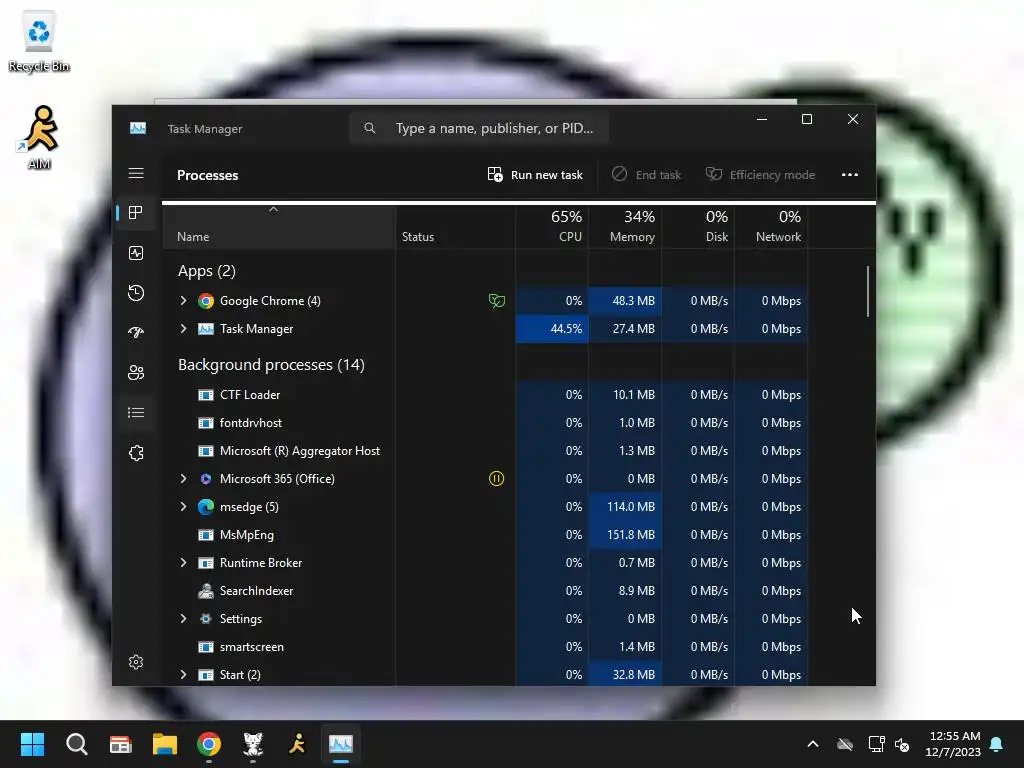Sort by the CPU column header
1024x768 pixels.
click(x=552, y=227)
